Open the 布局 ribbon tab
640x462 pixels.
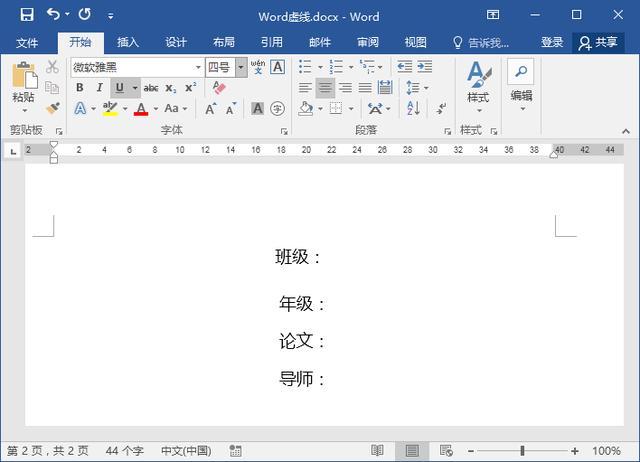click(x=224, y=42)
